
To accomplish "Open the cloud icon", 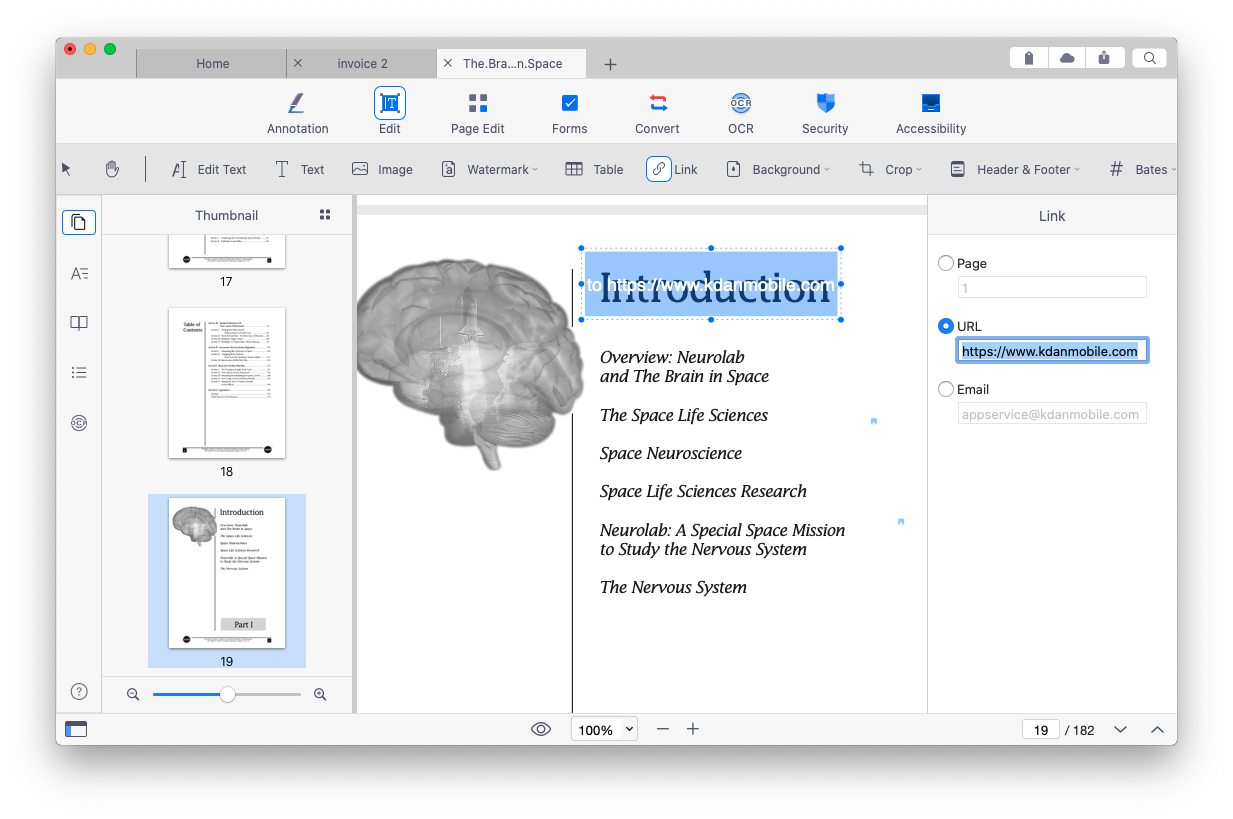I will (x=1067, y=58).
